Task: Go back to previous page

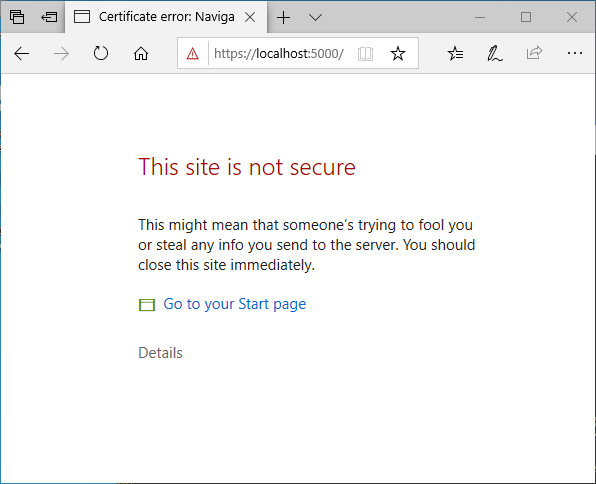Action: click(22, 54)
